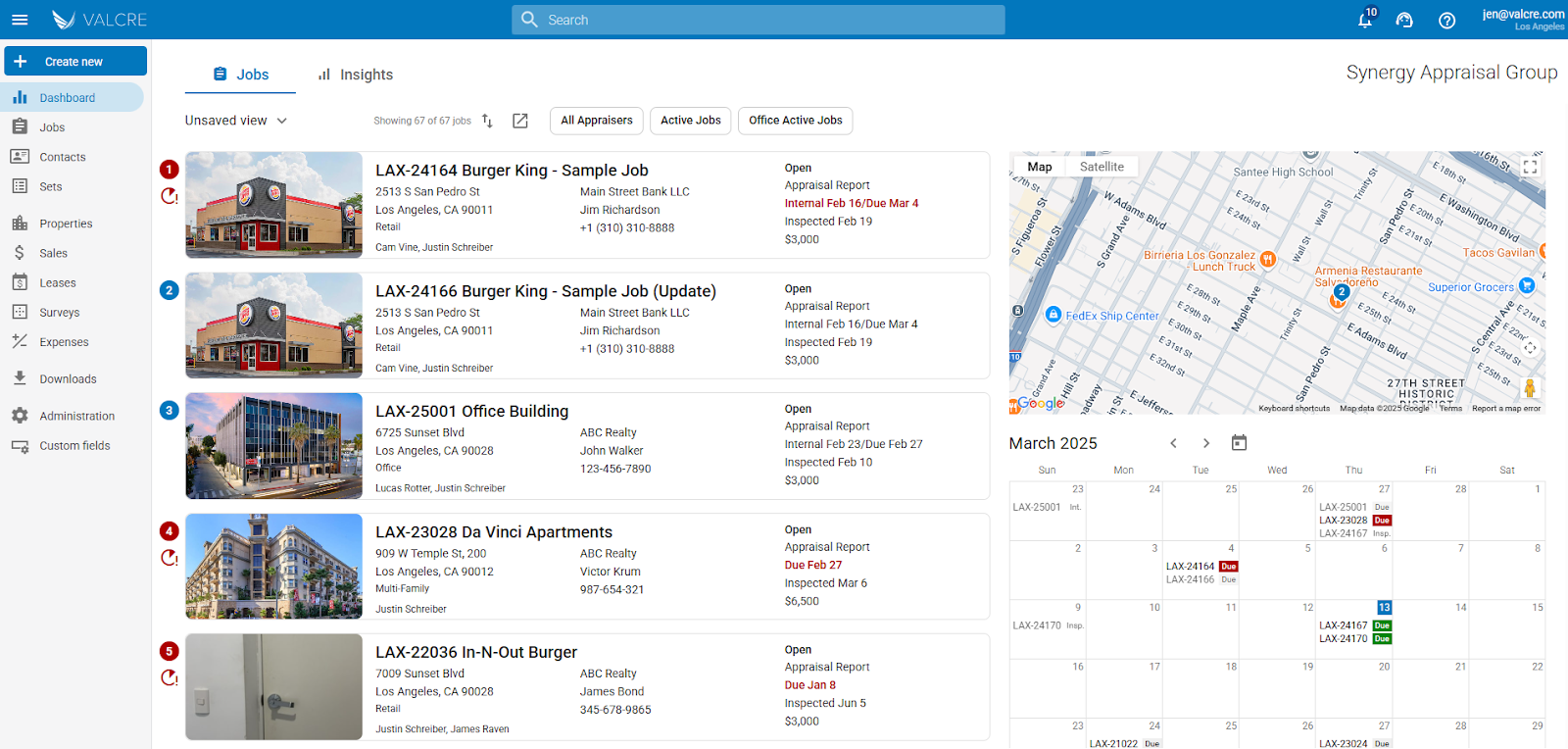
Task: Apply the All Appraisers filter
Action: tap(596, 121)
